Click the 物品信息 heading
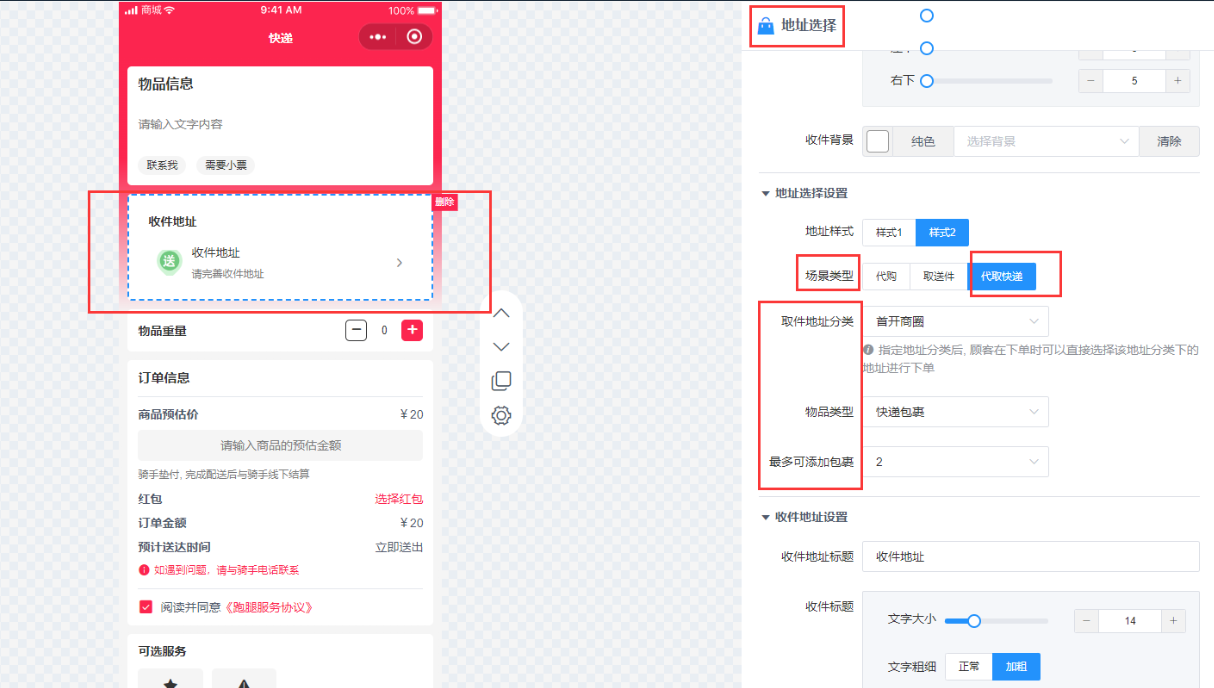The image size is (1214, 688). [x=166, y=85]
